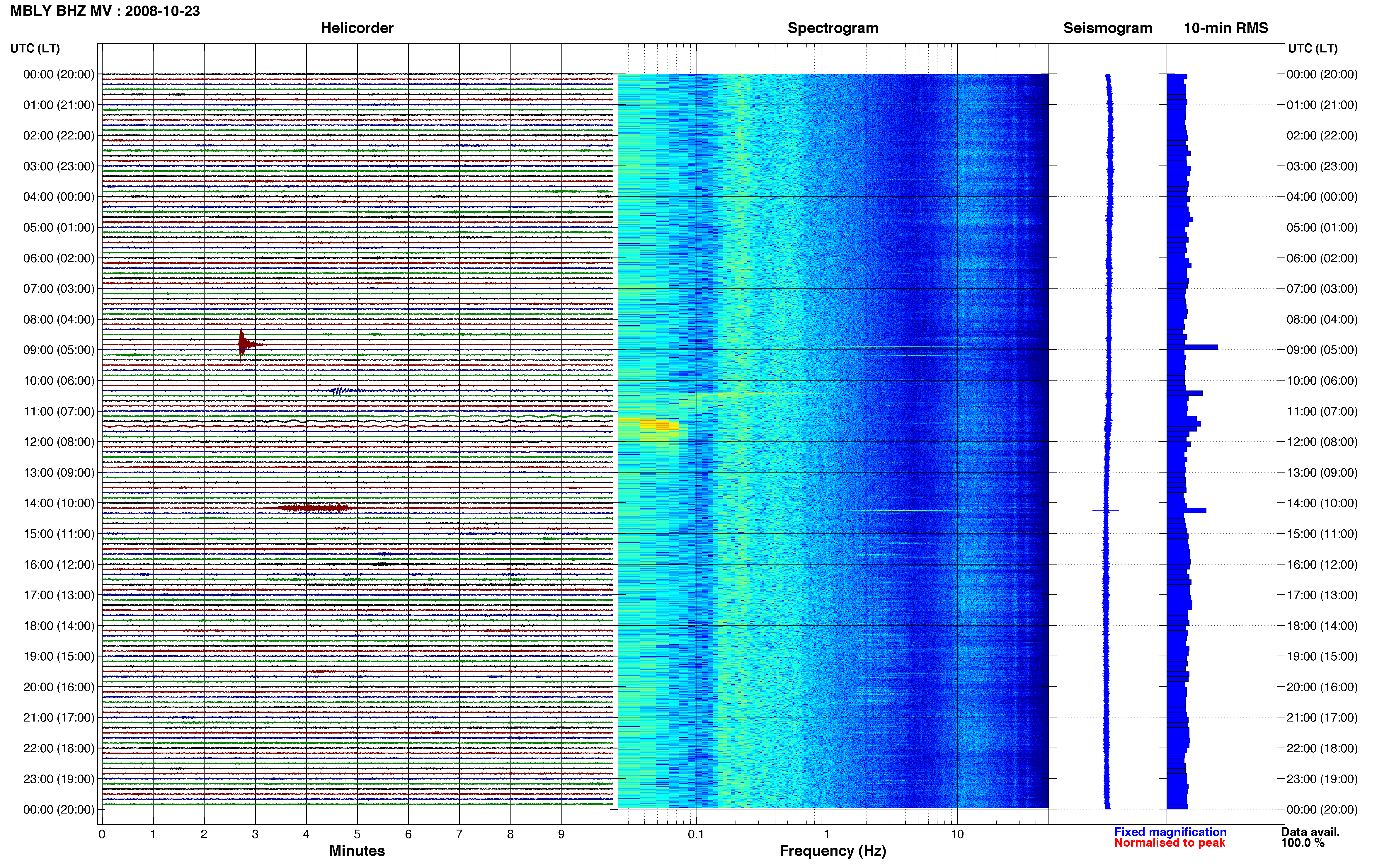The height and width of the screenshot is (868, 1389).
Task: Click the Minutes axis tick label '5'
Action: [x=357, y=834]
